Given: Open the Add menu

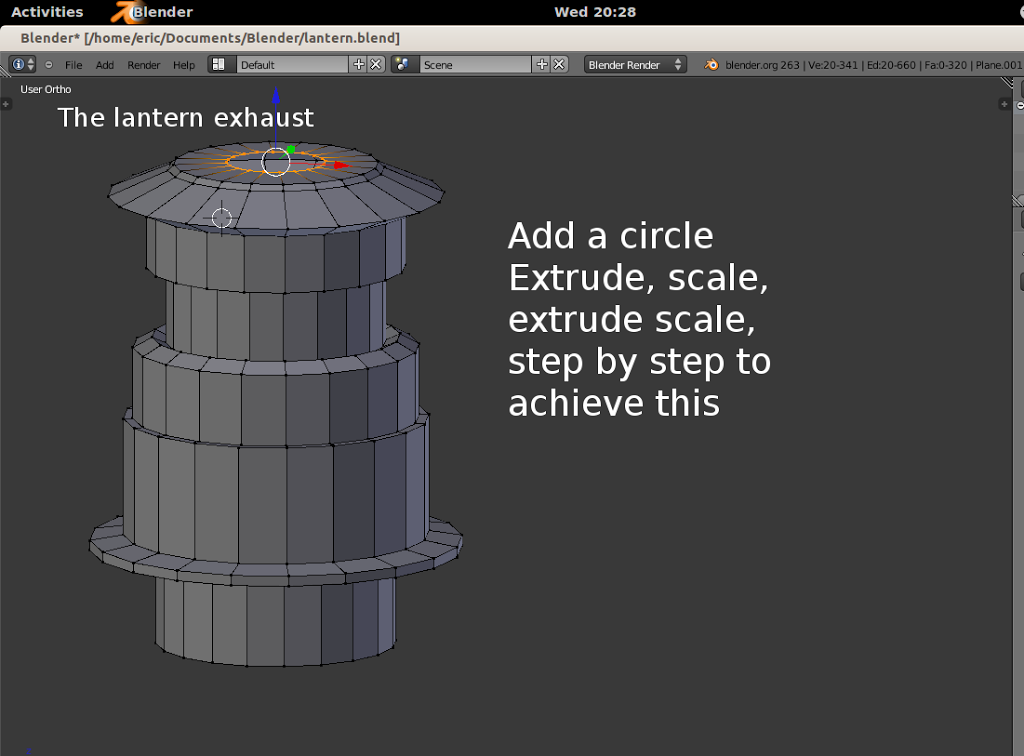Looking at the screenshot, I should [105, 65].
